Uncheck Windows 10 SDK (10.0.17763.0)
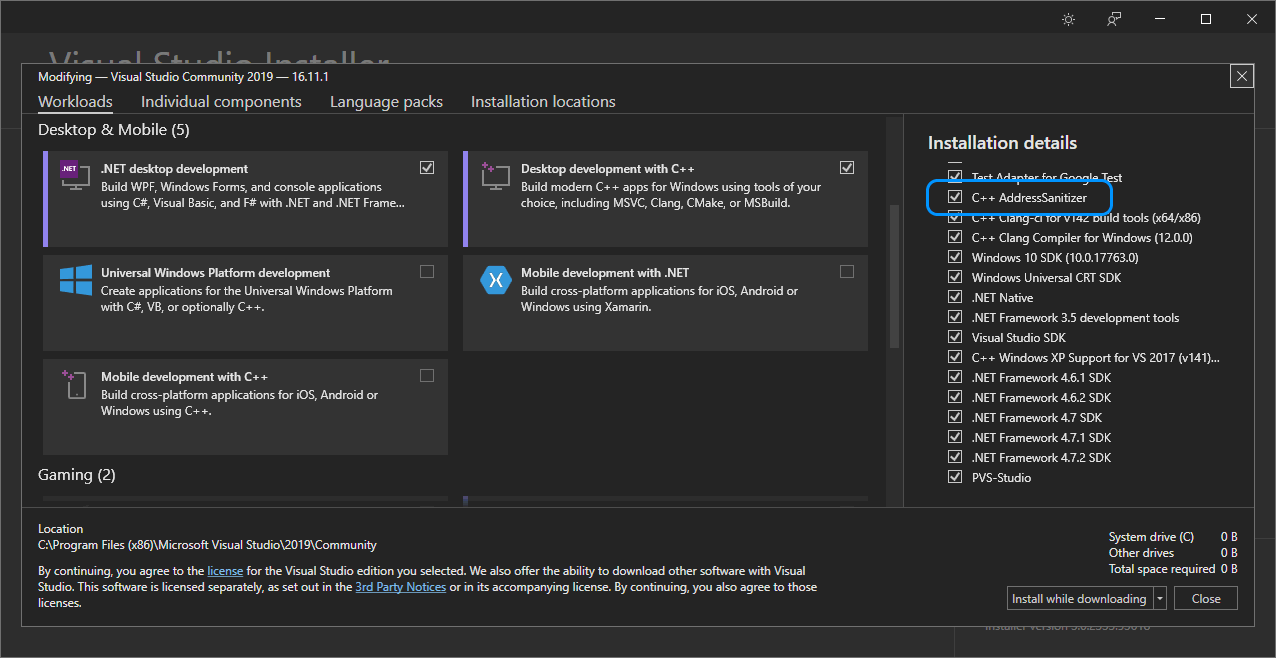1276x658 pixels. (x=955, y=258)
